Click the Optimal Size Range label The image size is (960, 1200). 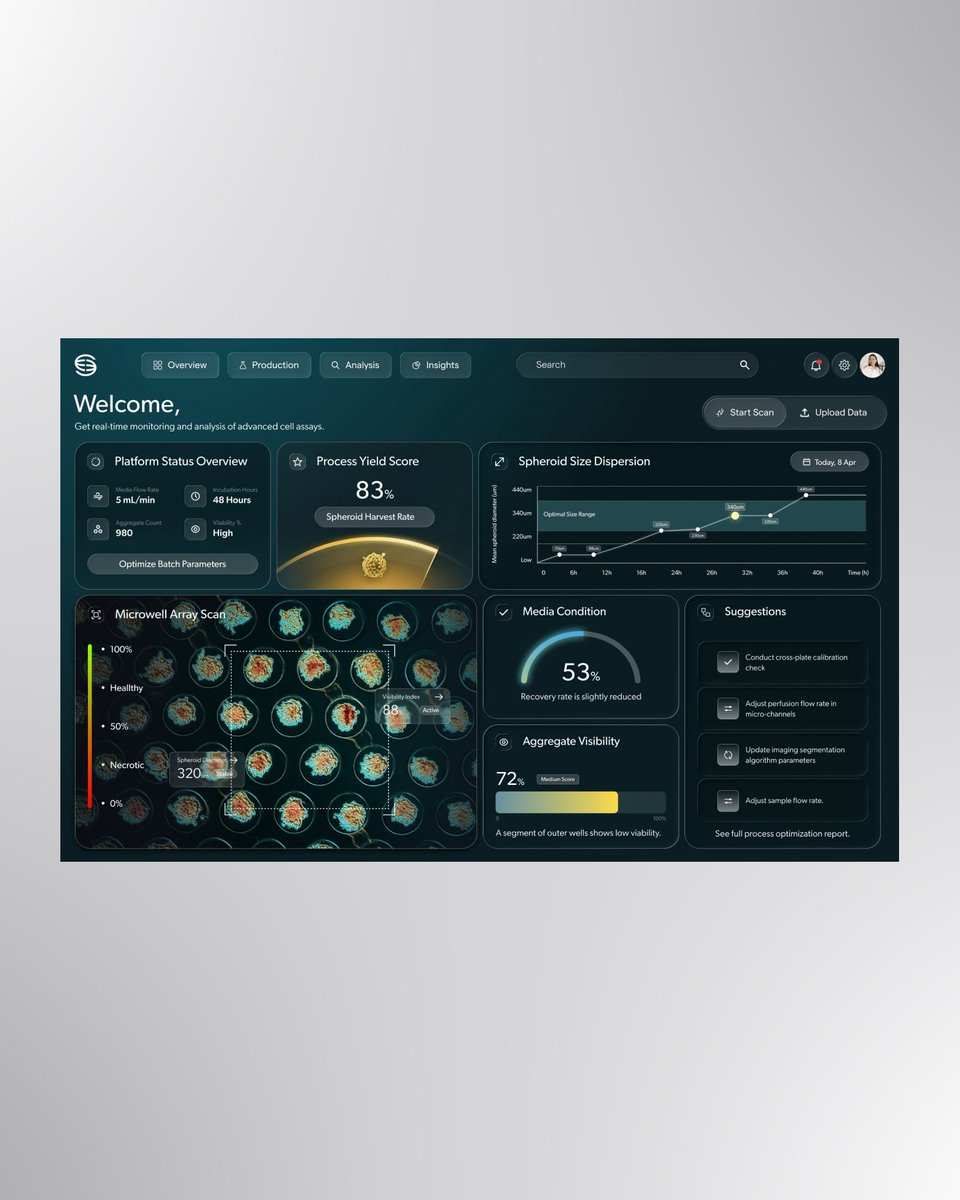569,514
